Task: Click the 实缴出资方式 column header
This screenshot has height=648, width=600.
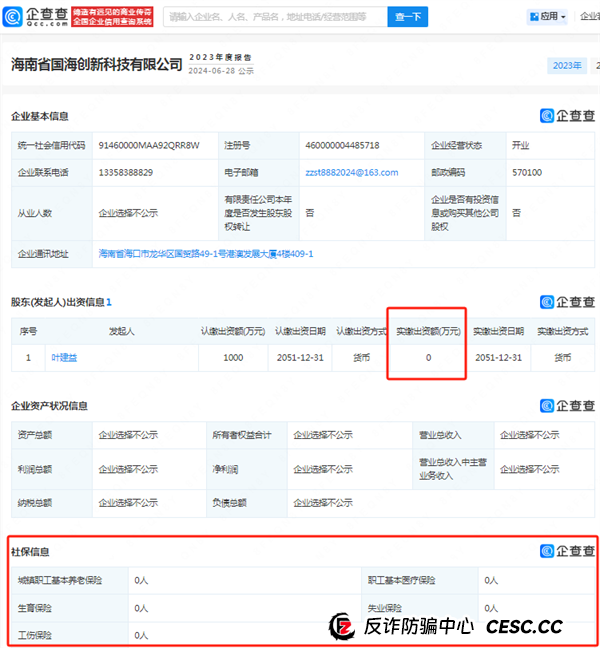Action: [563, 331]
